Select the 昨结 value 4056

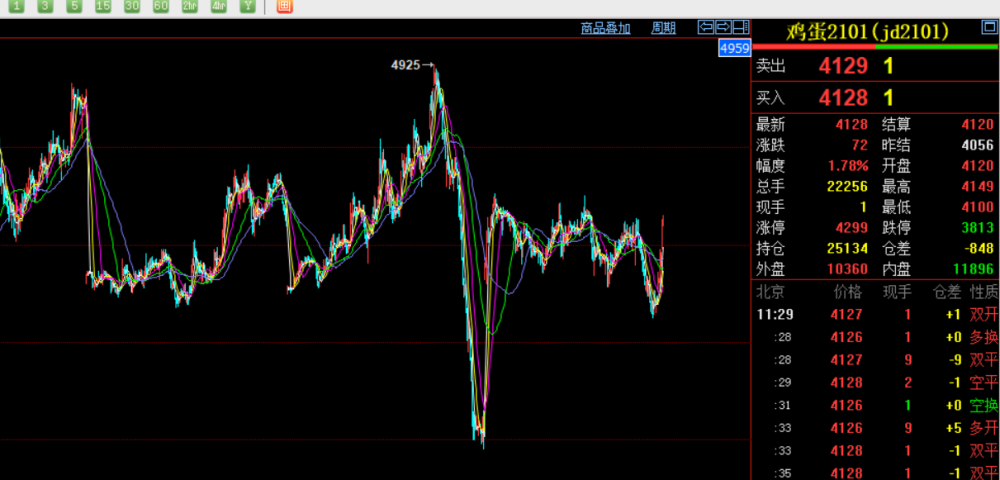point(978,145)
